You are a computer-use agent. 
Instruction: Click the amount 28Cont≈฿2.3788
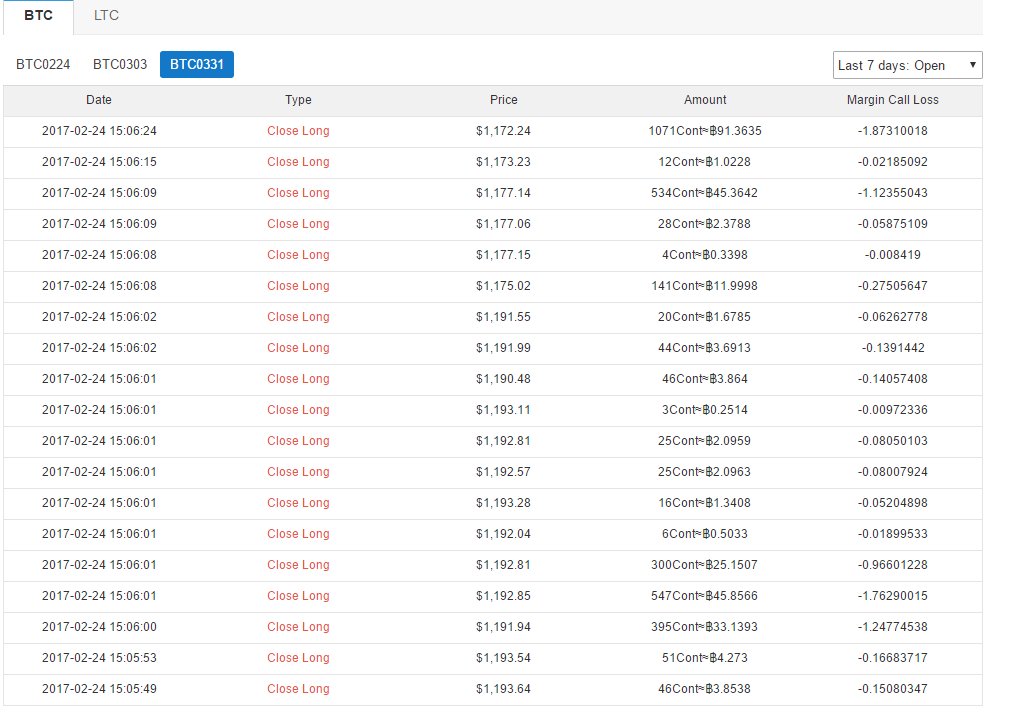(x=705, y=224)
